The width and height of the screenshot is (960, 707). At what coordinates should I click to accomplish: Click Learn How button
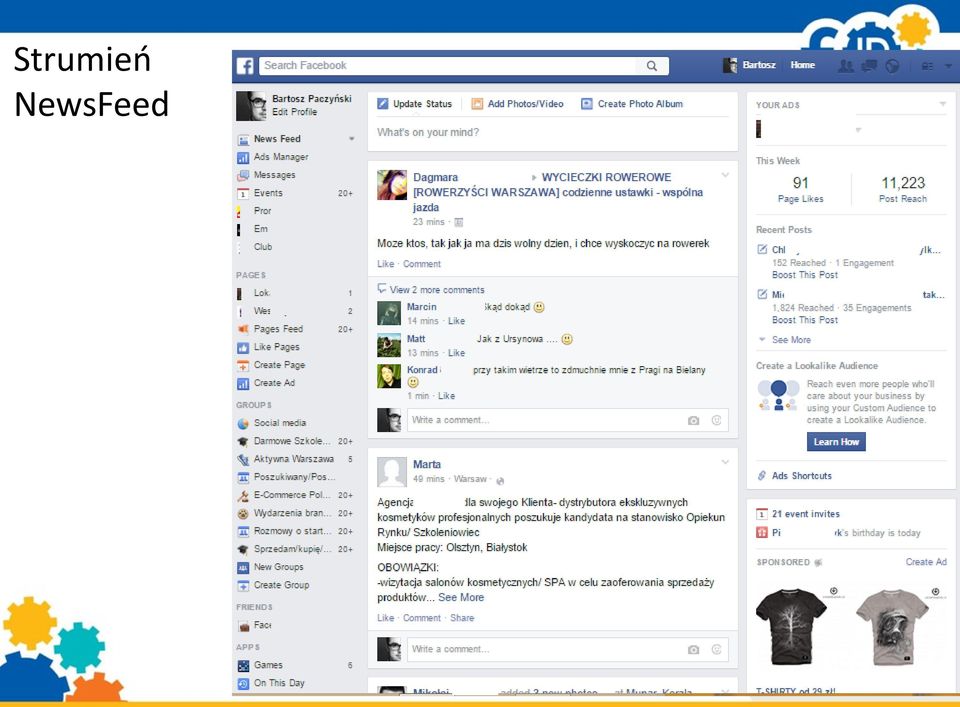(836, 442)
